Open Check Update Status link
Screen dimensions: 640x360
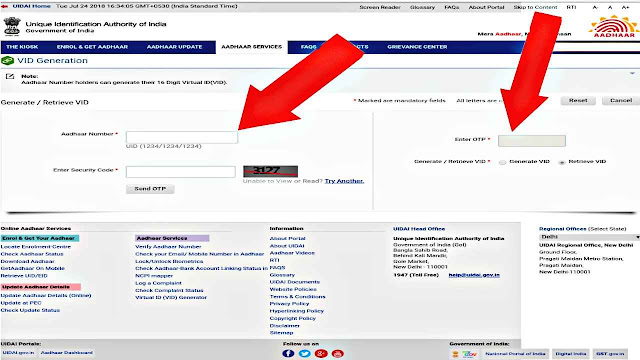(x=30, y=310)
